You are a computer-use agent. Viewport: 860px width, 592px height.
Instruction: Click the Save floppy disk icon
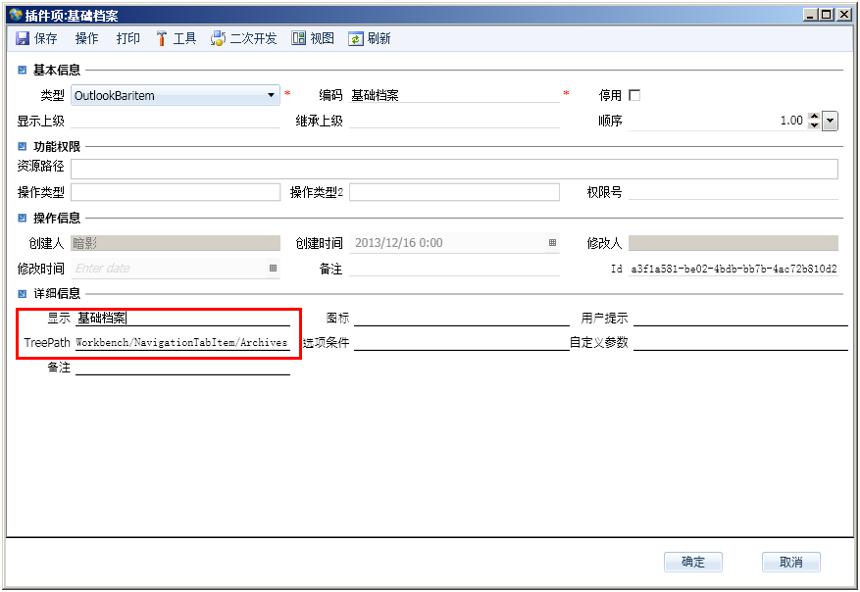[22, 38]
